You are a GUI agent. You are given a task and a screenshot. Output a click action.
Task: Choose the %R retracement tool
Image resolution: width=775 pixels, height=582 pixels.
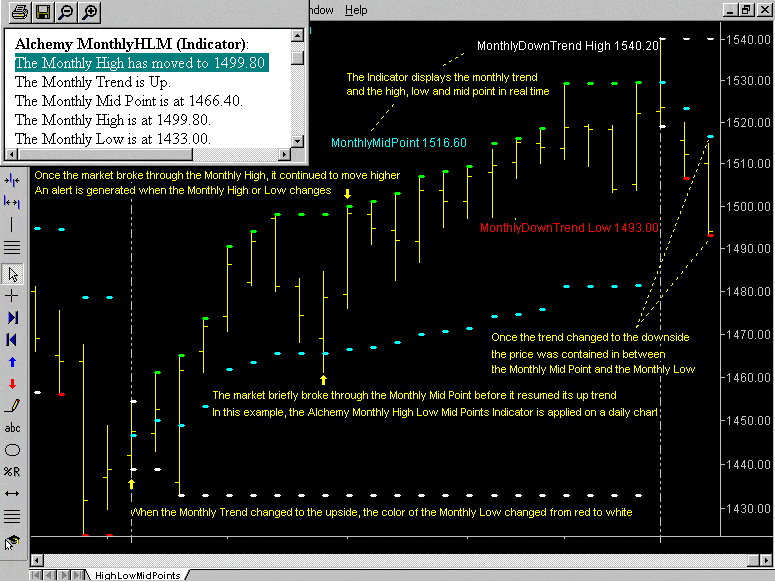click(x=12, y=472)
